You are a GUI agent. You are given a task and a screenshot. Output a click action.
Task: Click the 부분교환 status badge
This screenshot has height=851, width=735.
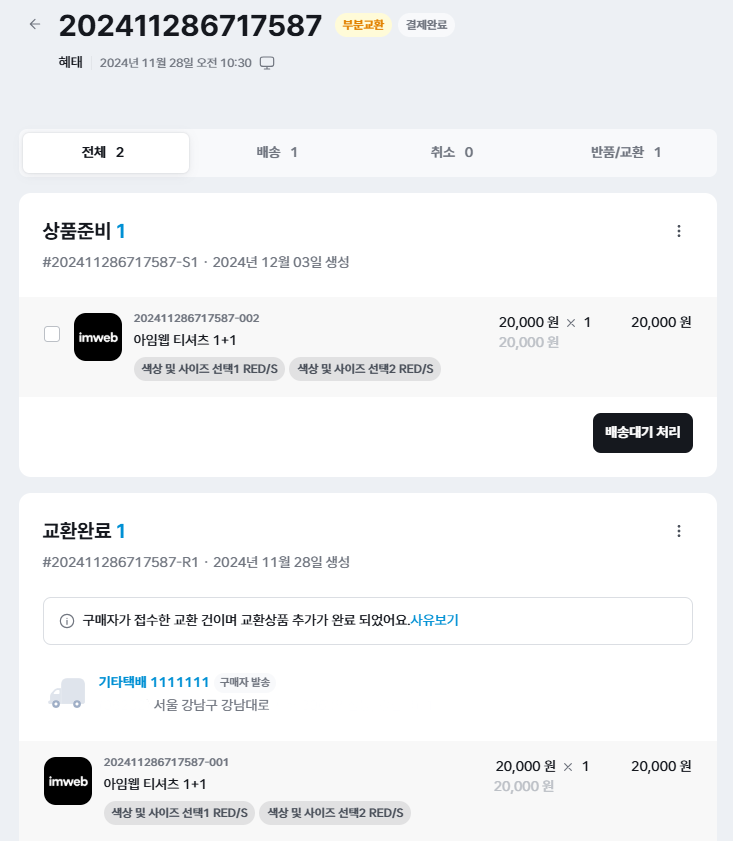coord(363,25)
